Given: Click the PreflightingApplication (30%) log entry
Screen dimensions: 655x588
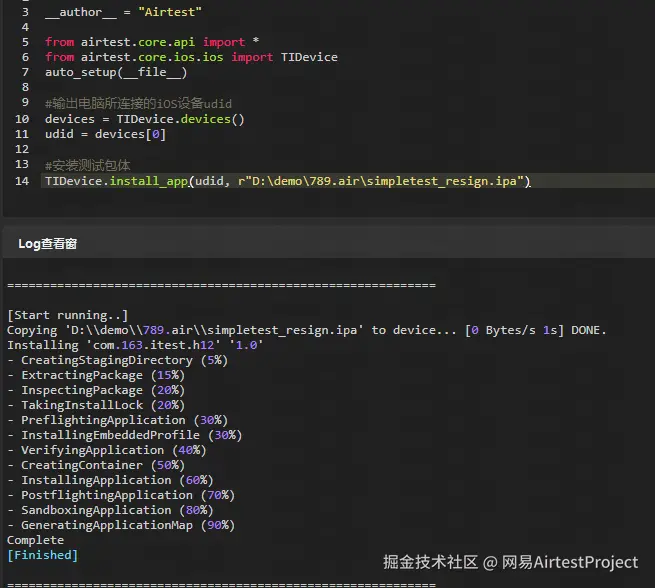Looking at the screenshot, I should (117, 420).
